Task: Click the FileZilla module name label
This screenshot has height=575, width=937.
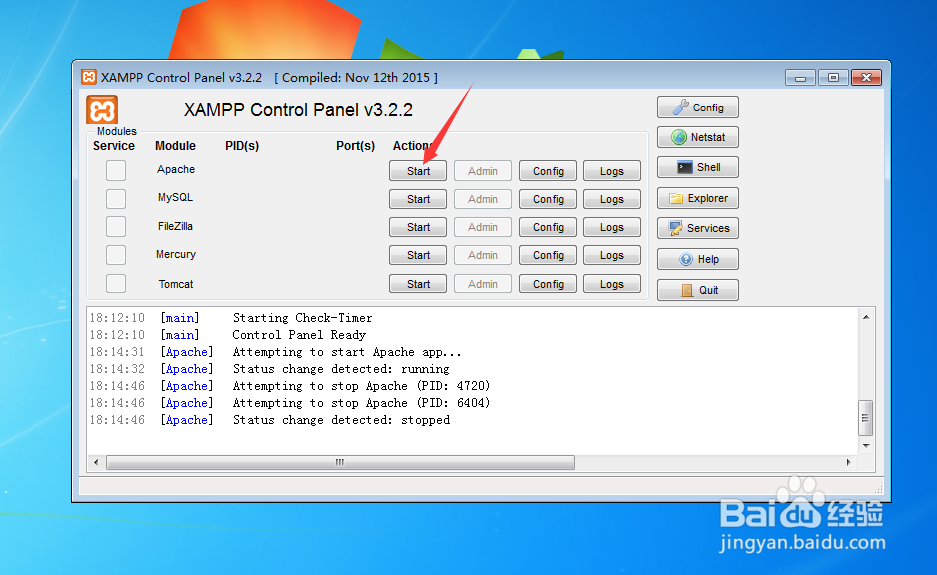Action: click(x=175, y=226)
